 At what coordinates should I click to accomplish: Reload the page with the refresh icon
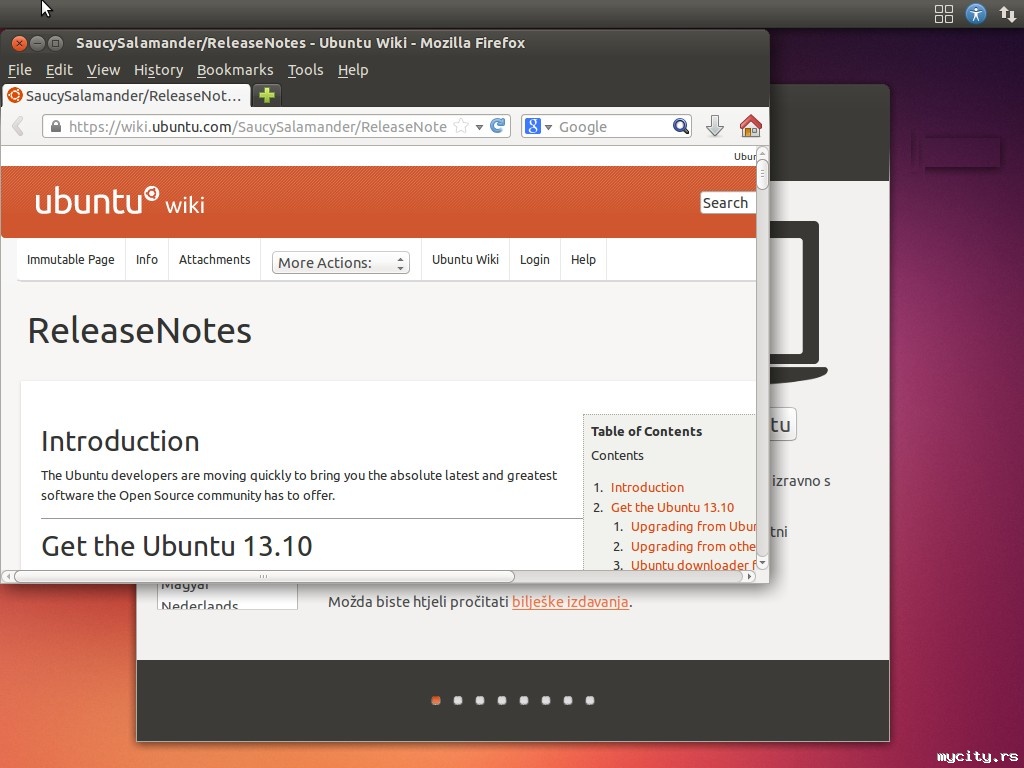point(498,125)
